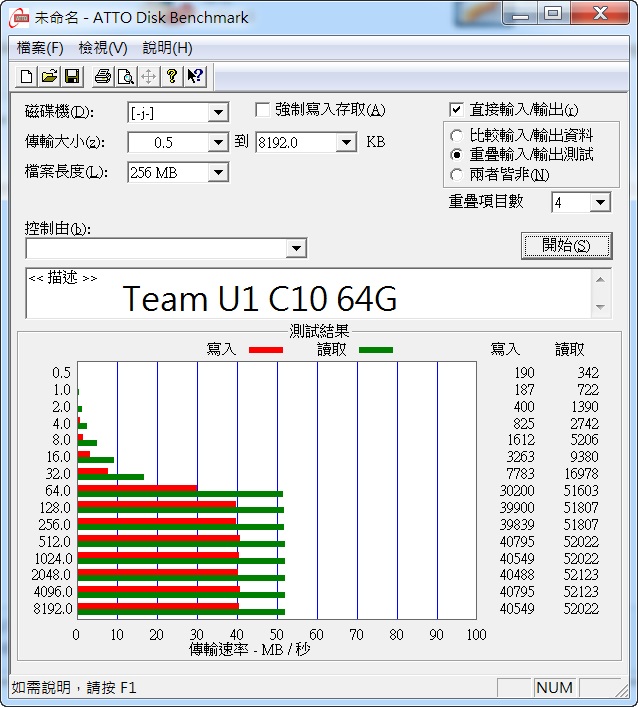The image size is (638, 707).
Task: Click the NUM indicator in status bar
Action: pos(555,688)
